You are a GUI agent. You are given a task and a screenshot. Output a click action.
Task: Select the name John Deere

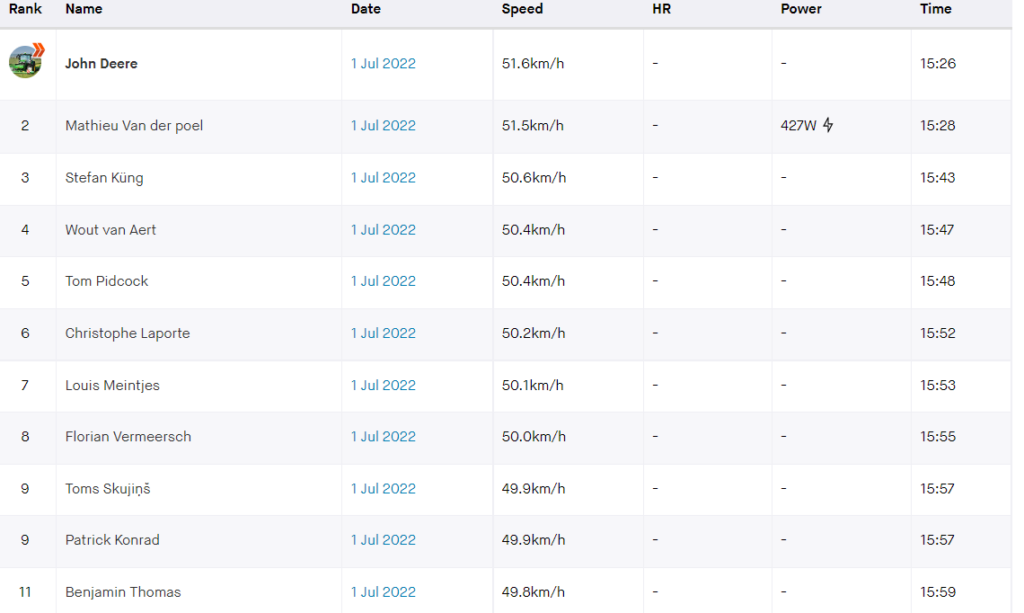click(101, 63)
